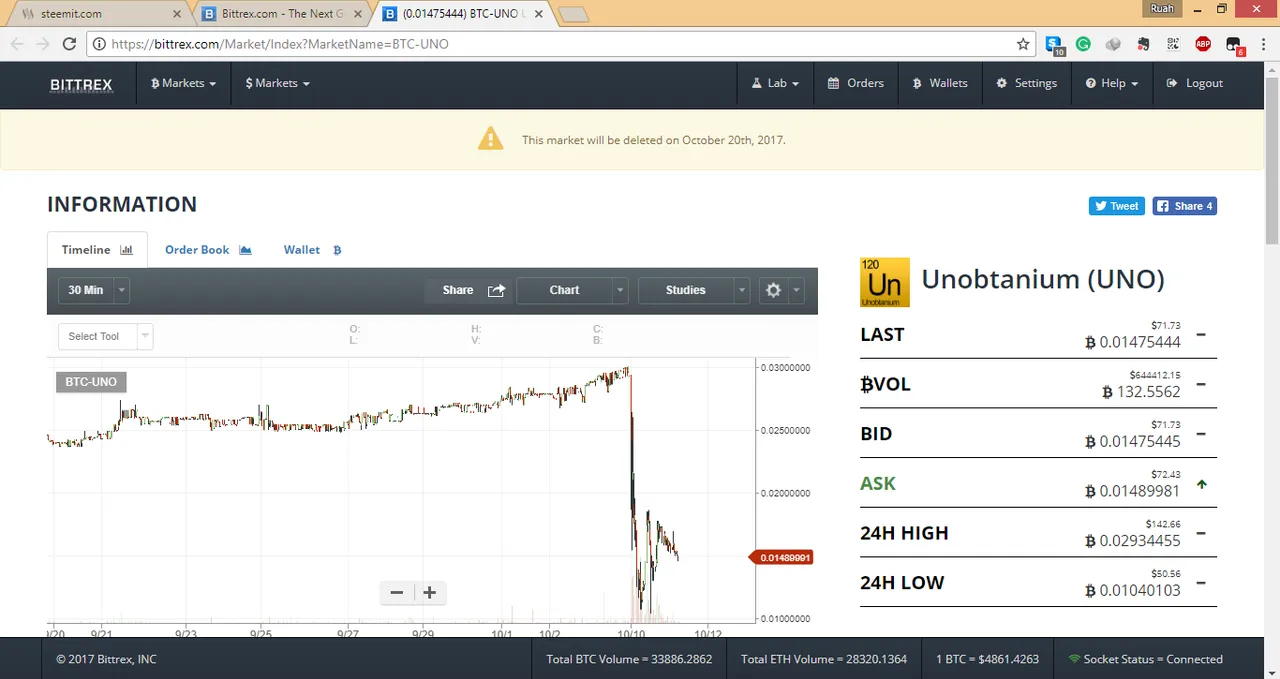The image size is (1280, 679).
Task: Tweet this market using Tweet button
Action: point(1117,206)
